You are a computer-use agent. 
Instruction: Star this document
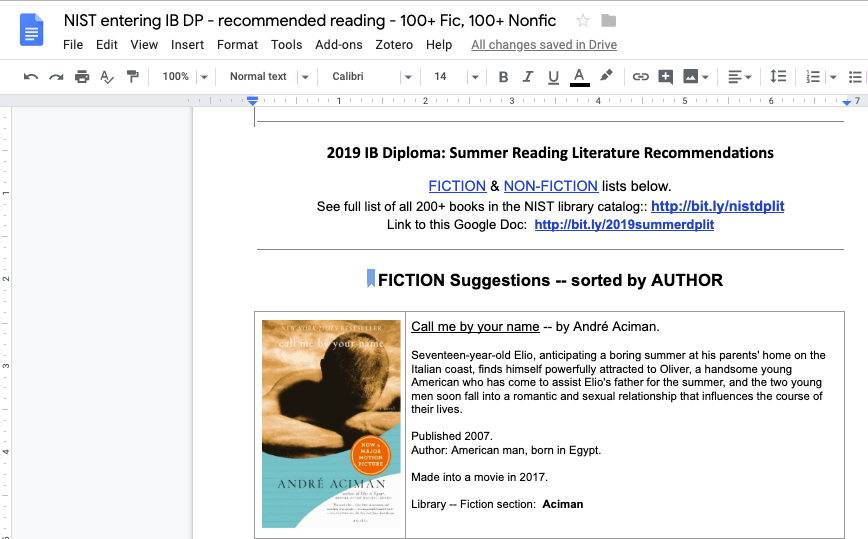click(582, 21)
